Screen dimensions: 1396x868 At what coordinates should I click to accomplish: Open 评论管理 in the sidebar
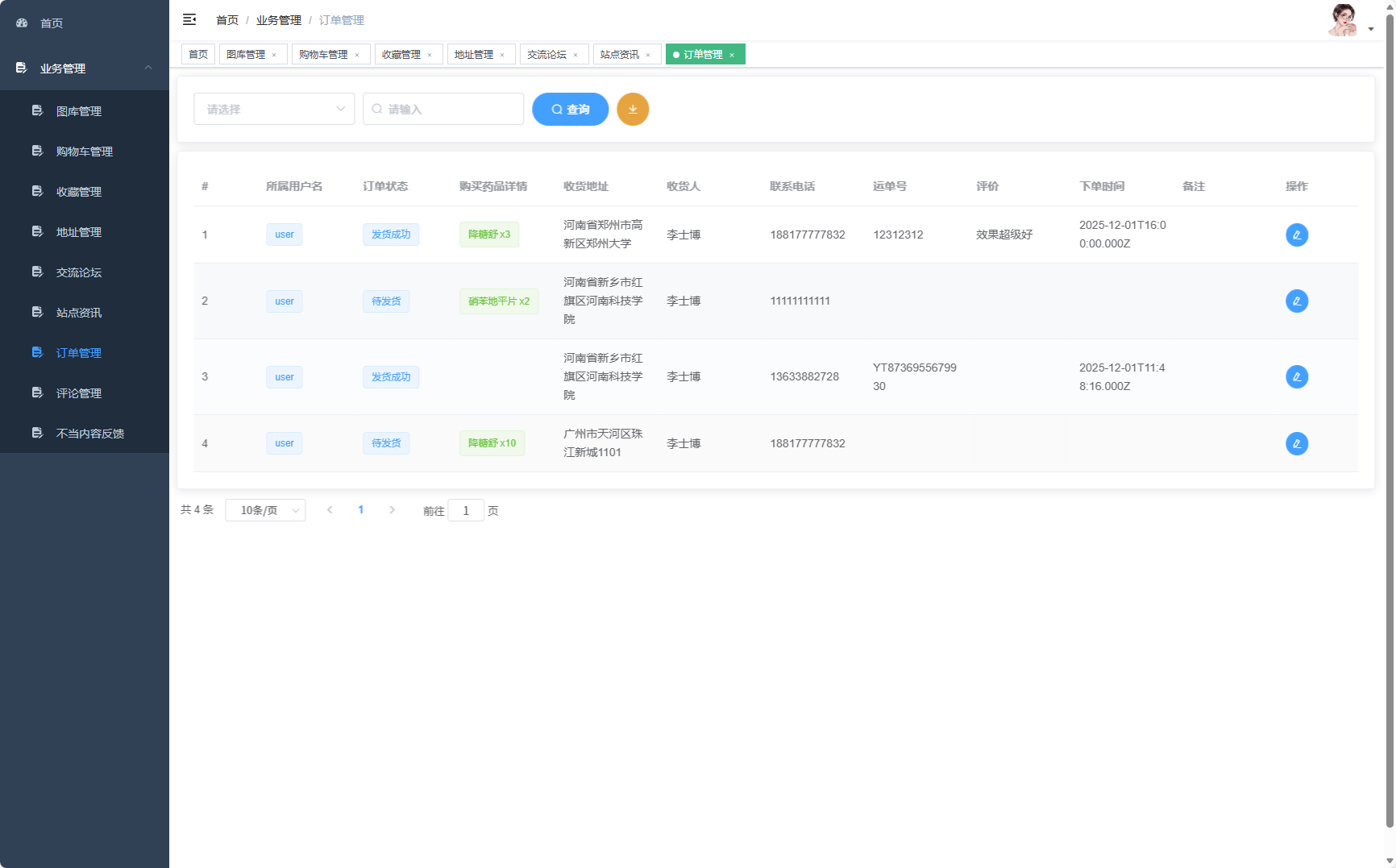coord(79,393)
